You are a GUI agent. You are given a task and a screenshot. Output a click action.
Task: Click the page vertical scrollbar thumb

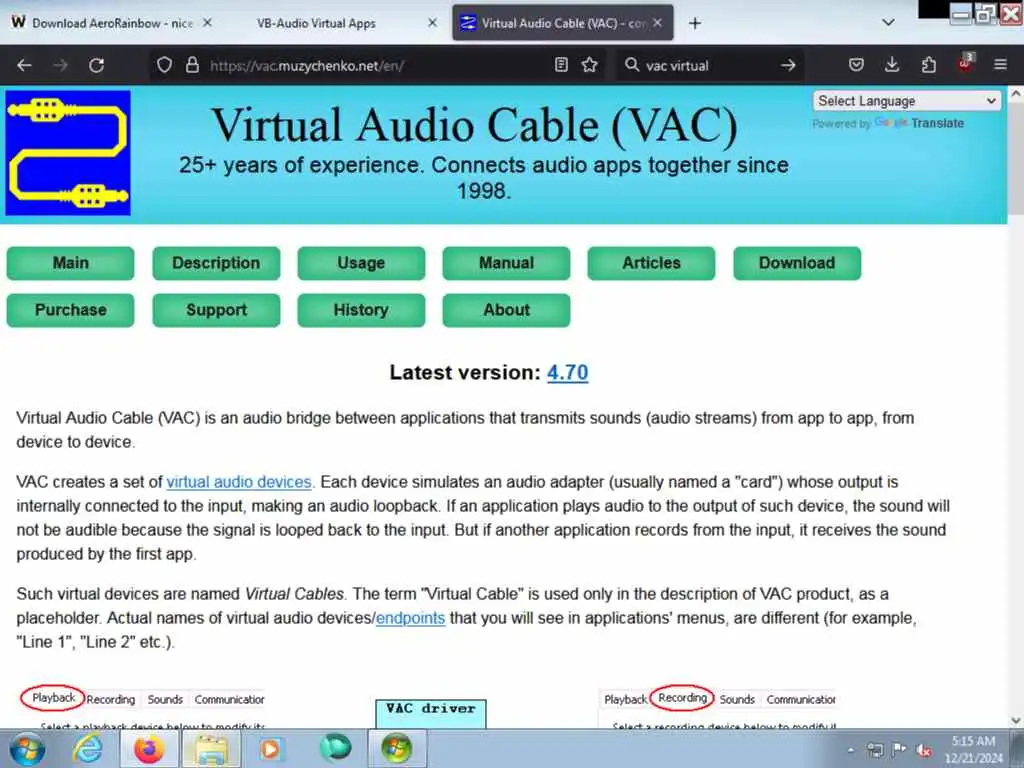pos(1016,157)
